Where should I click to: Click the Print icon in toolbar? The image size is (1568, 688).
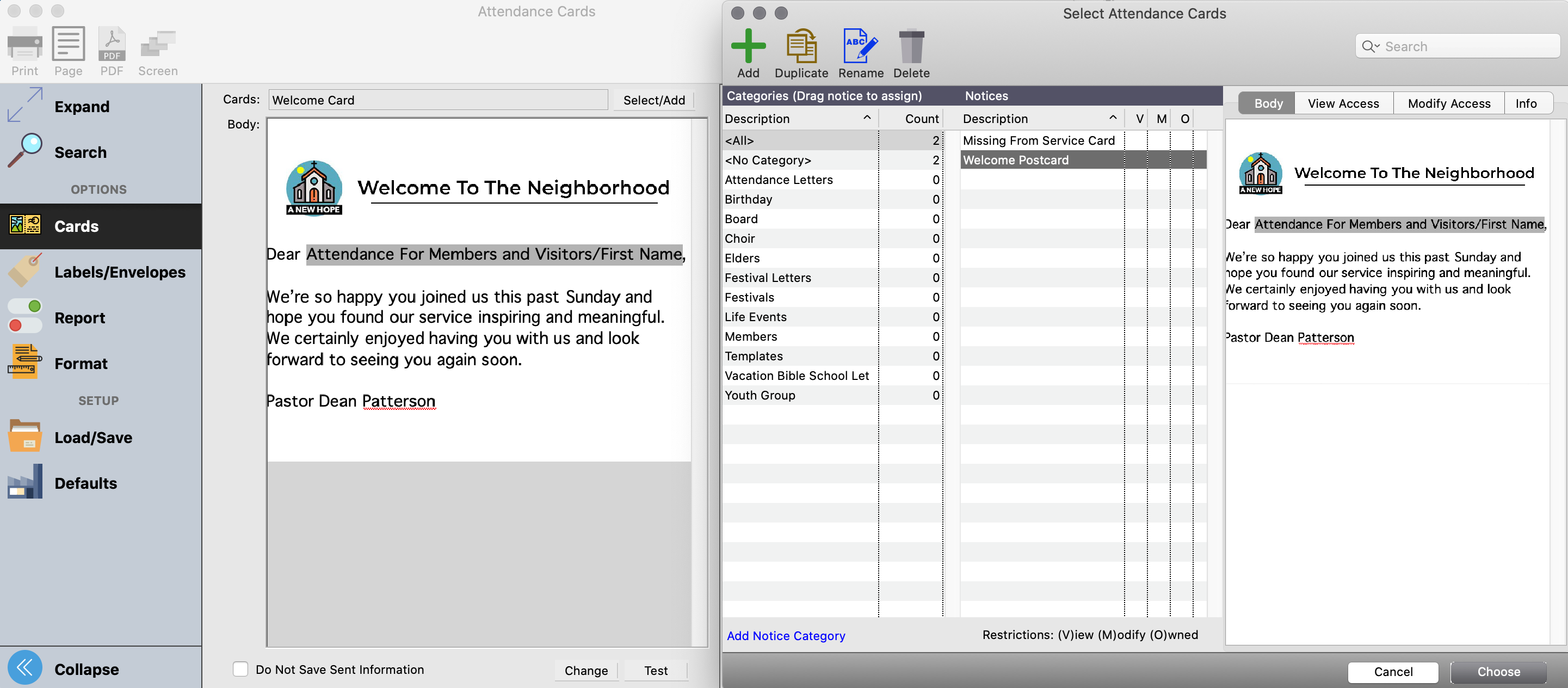[24, 45]
